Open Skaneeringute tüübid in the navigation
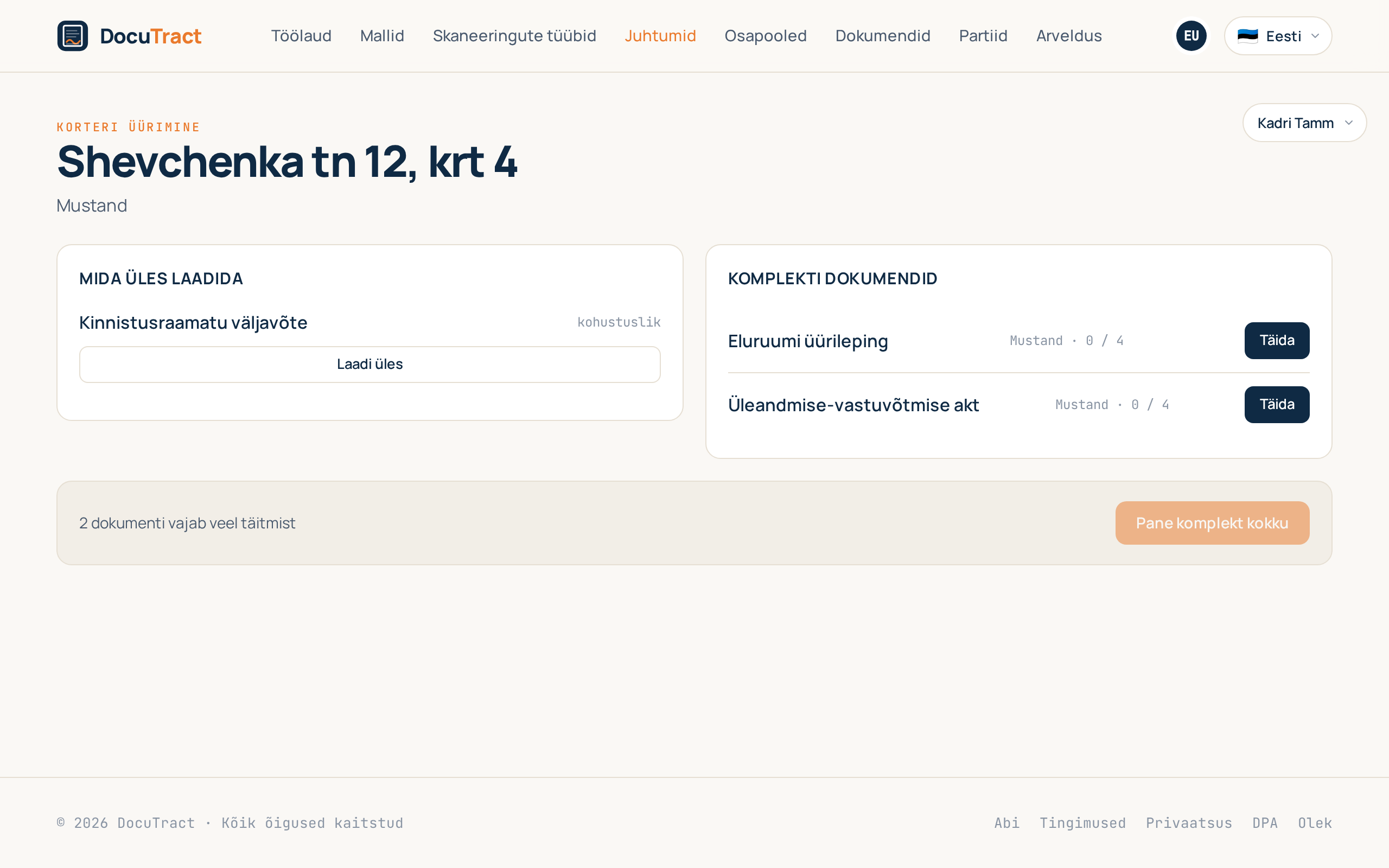The height and width of the screenshot is (868, 1389). [x=514, y=36]
